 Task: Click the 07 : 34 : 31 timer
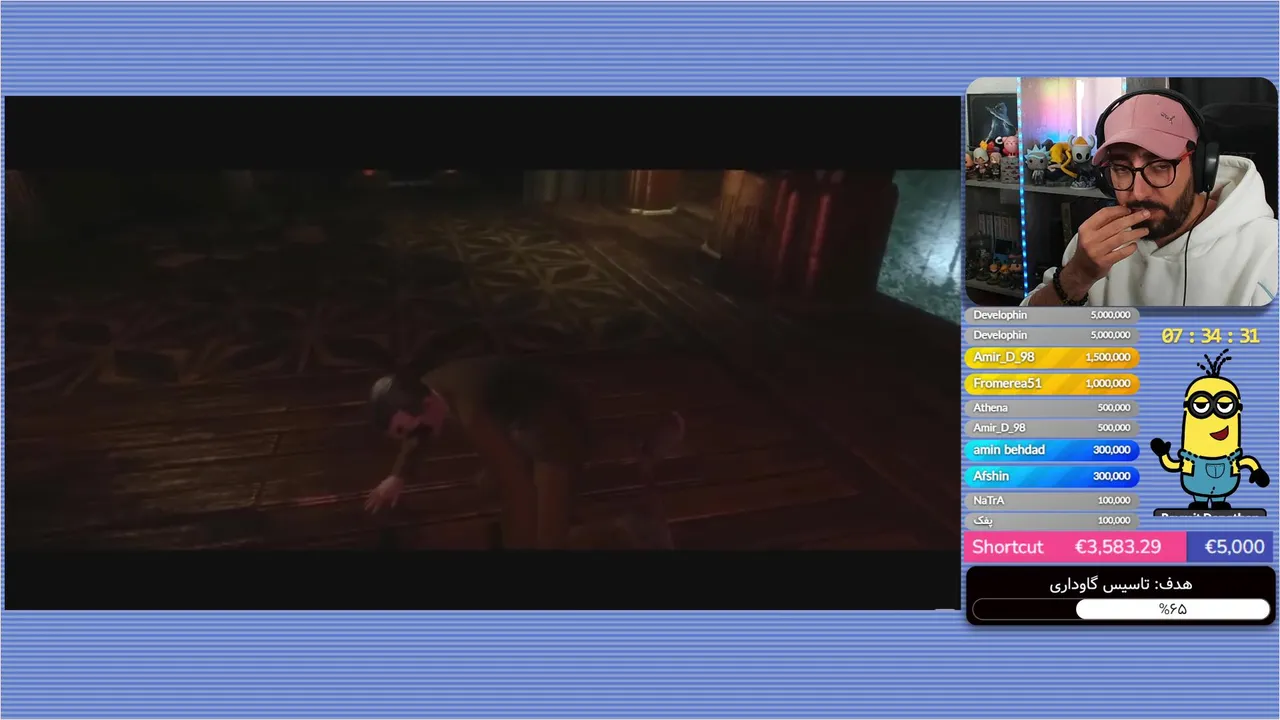point(1210,336)
